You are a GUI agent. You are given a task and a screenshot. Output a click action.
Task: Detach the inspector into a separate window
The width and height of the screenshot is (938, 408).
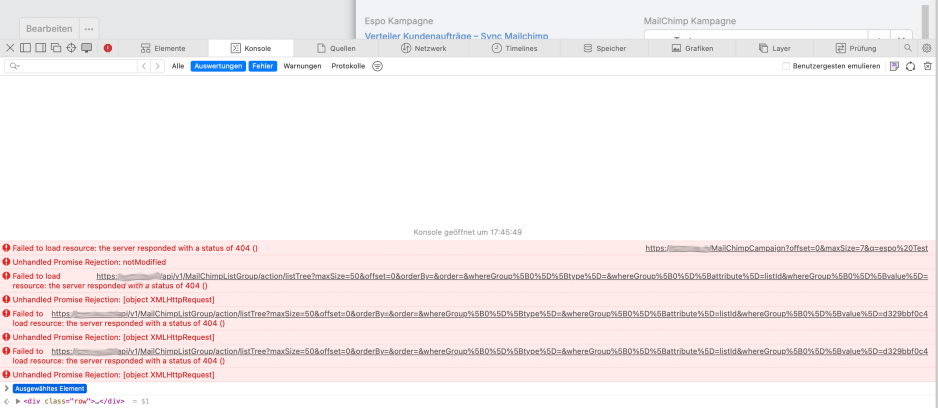(x=56, y=48)
